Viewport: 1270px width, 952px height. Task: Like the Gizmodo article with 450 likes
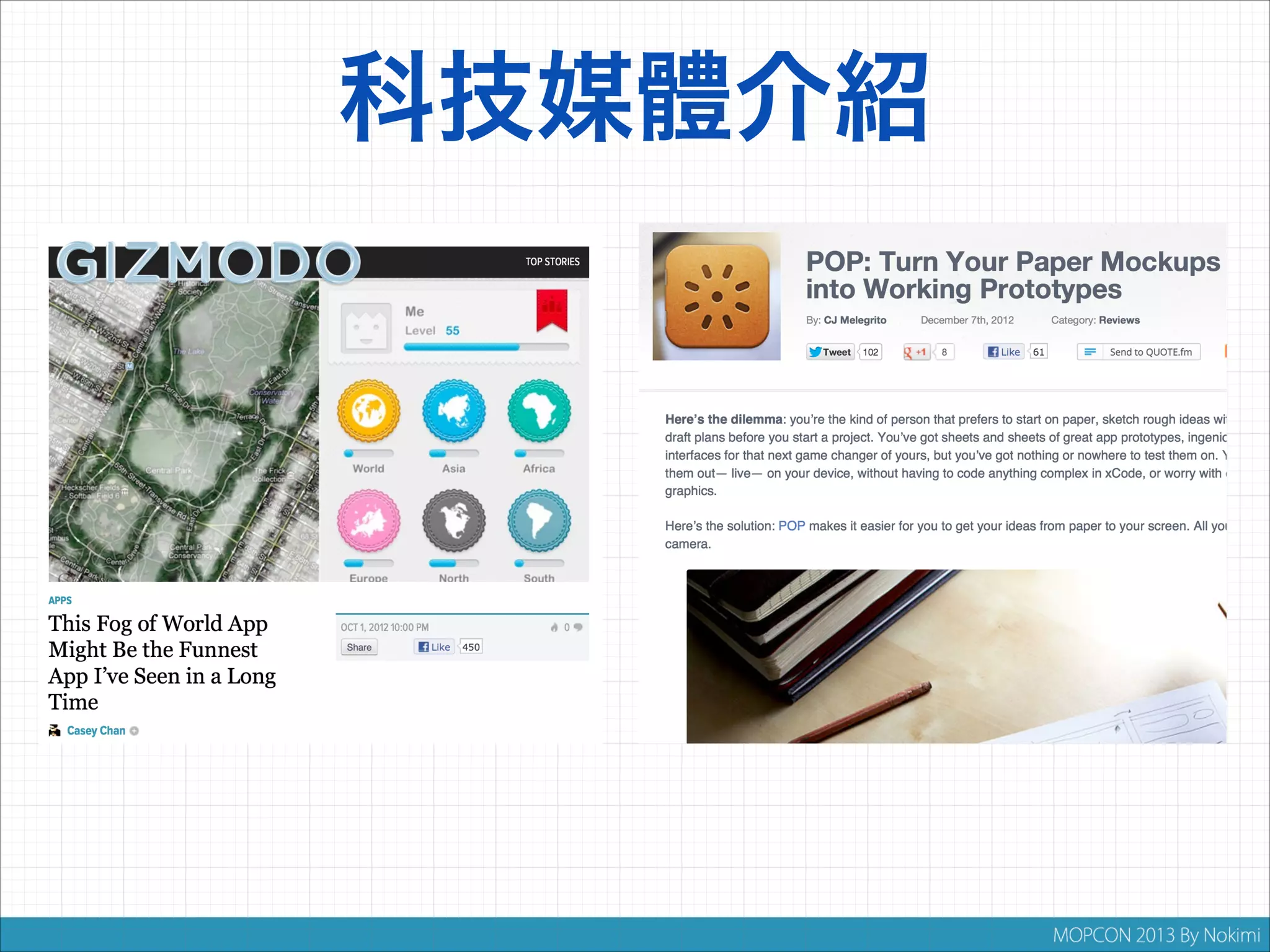click(434, 647)
